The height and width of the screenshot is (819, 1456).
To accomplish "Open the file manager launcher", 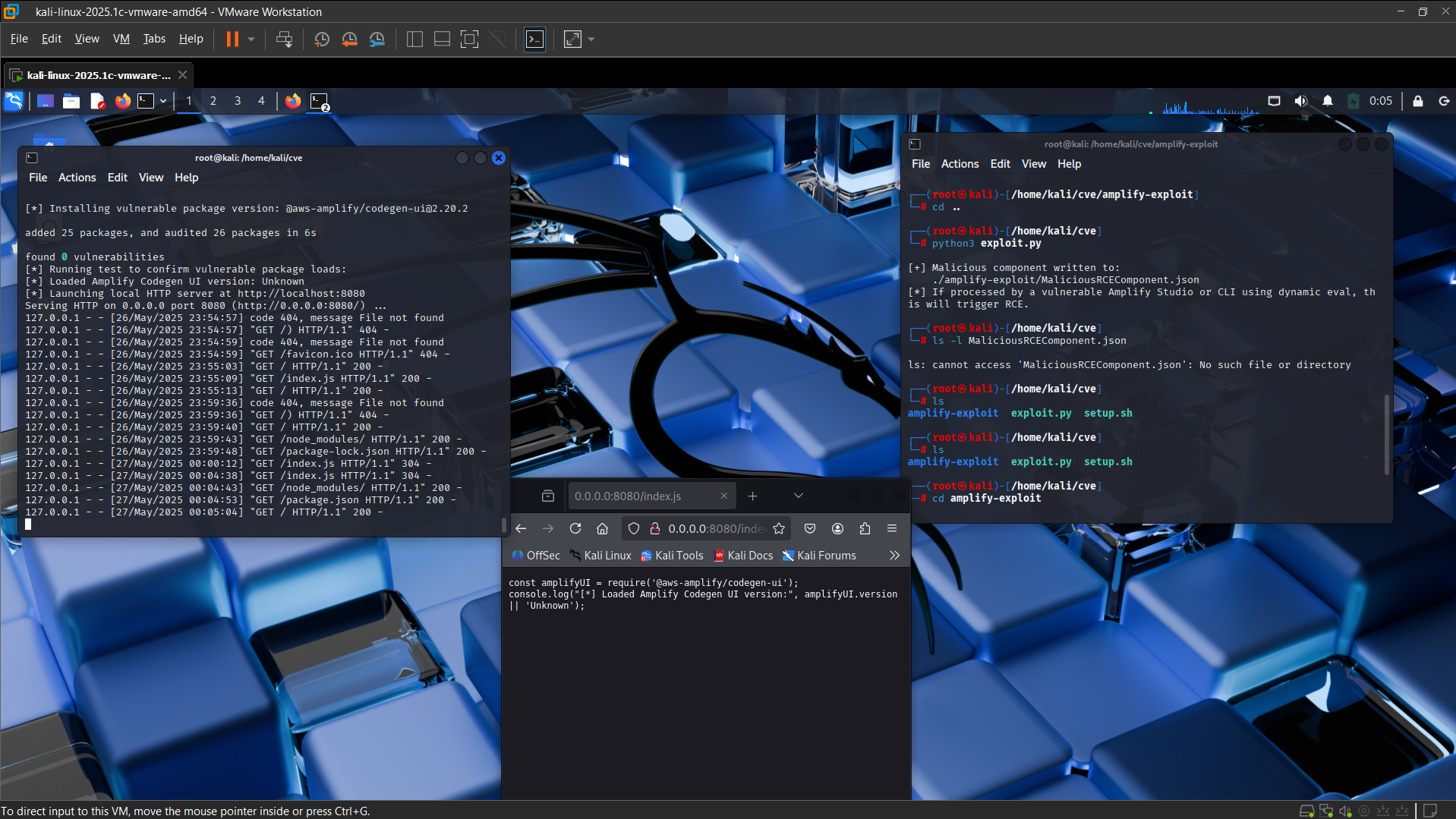I will coord(71,101).
